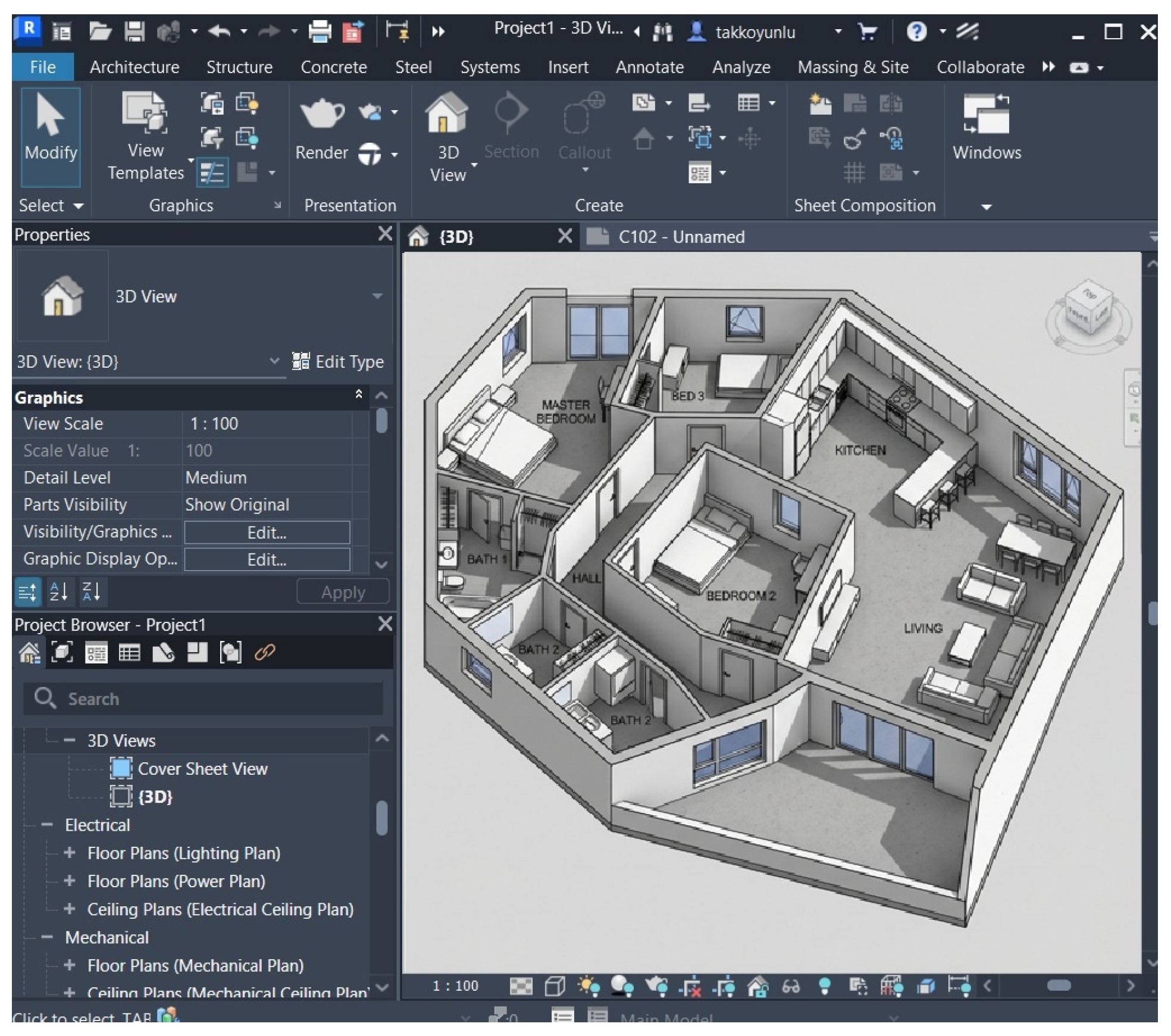1171x1036 pixels.
Task: Open the '3D View: {3D}' instance dropdown
Action: pyautogui.click(x=274, y=361)
